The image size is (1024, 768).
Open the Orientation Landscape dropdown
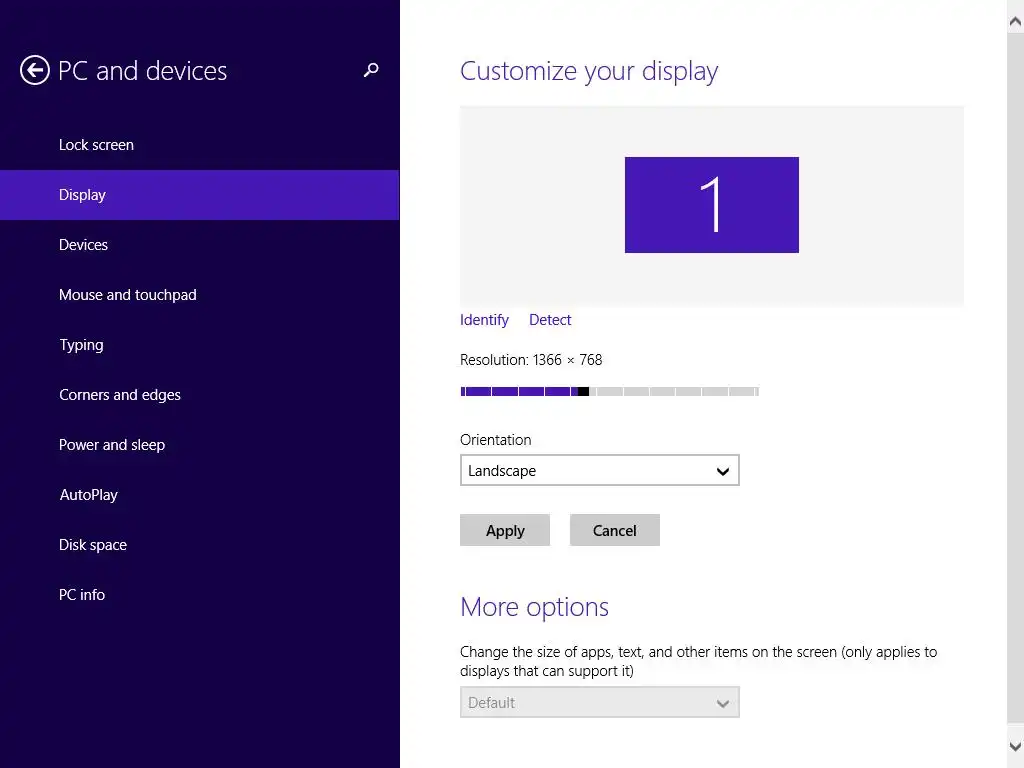600,470
